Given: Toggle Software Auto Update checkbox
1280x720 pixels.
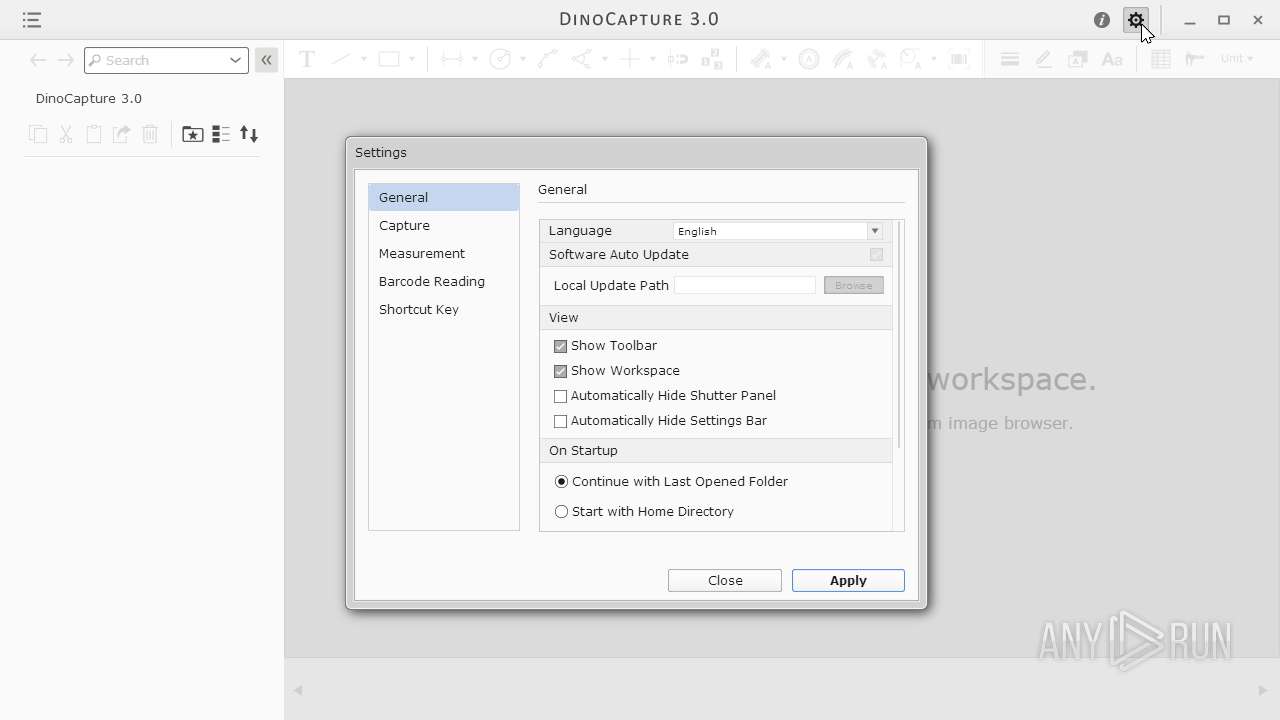Looking at the screenshot, I should click(876, 255).
